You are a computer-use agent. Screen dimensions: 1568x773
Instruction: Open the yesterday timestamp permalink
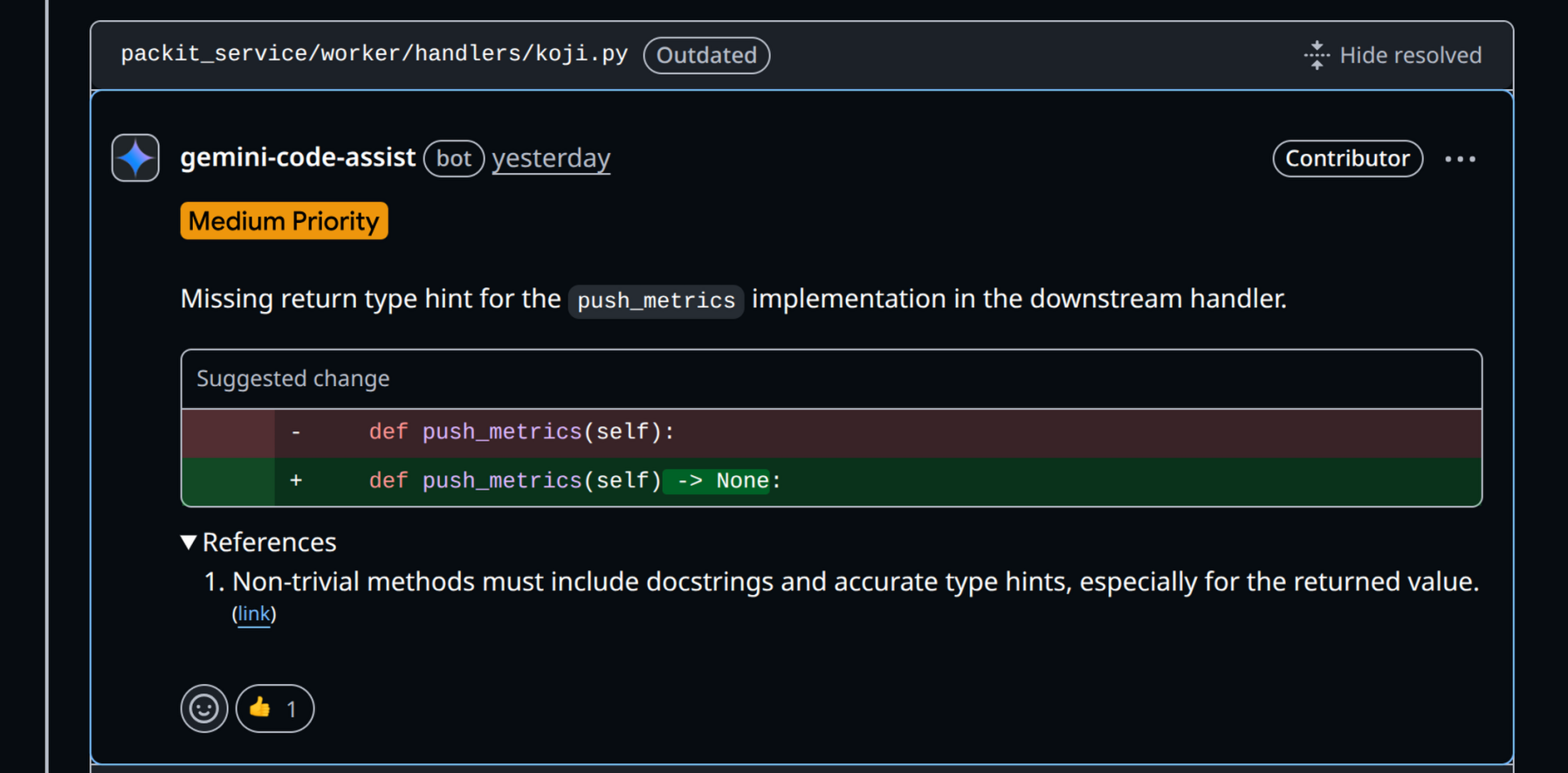[x=551, y=158]
